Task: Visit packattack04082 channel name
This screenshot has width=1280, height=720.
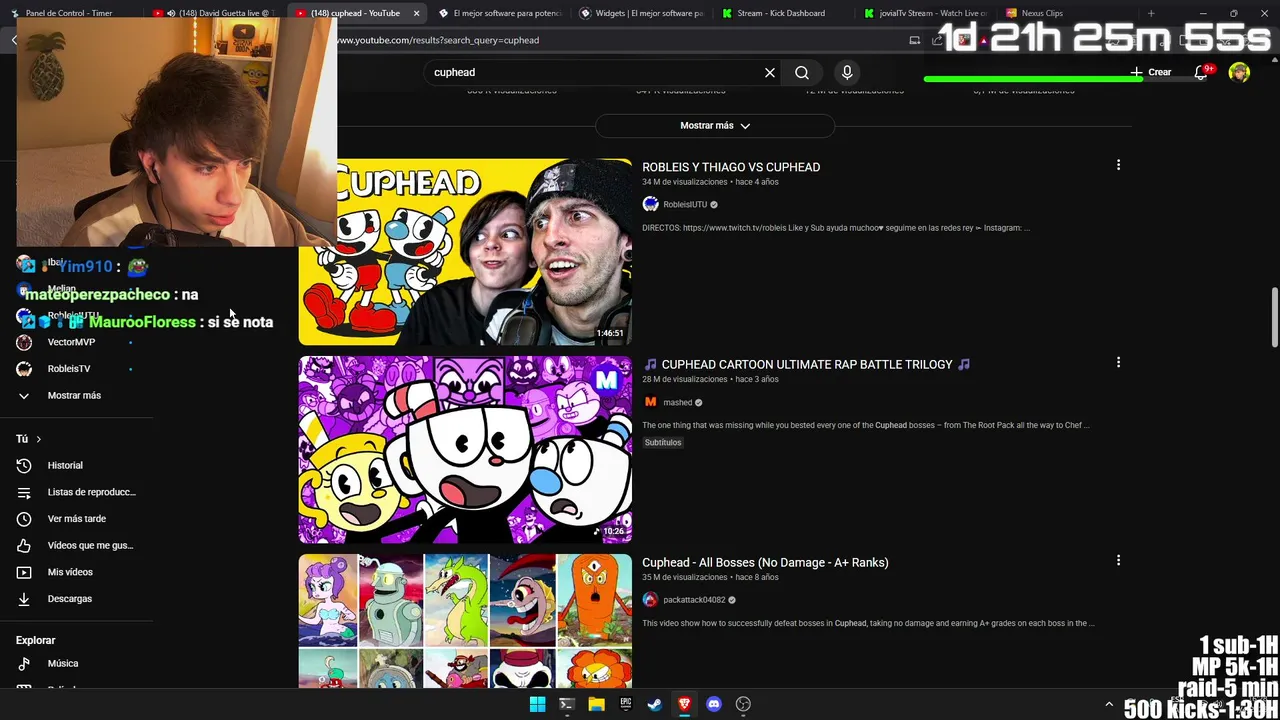Action: [694, 600]
